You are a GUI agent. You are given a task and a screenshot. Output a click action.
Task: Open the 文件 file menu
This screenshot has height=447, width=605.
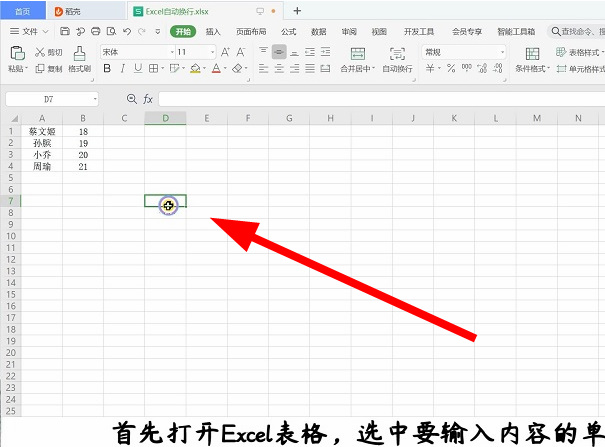[29, 31]
